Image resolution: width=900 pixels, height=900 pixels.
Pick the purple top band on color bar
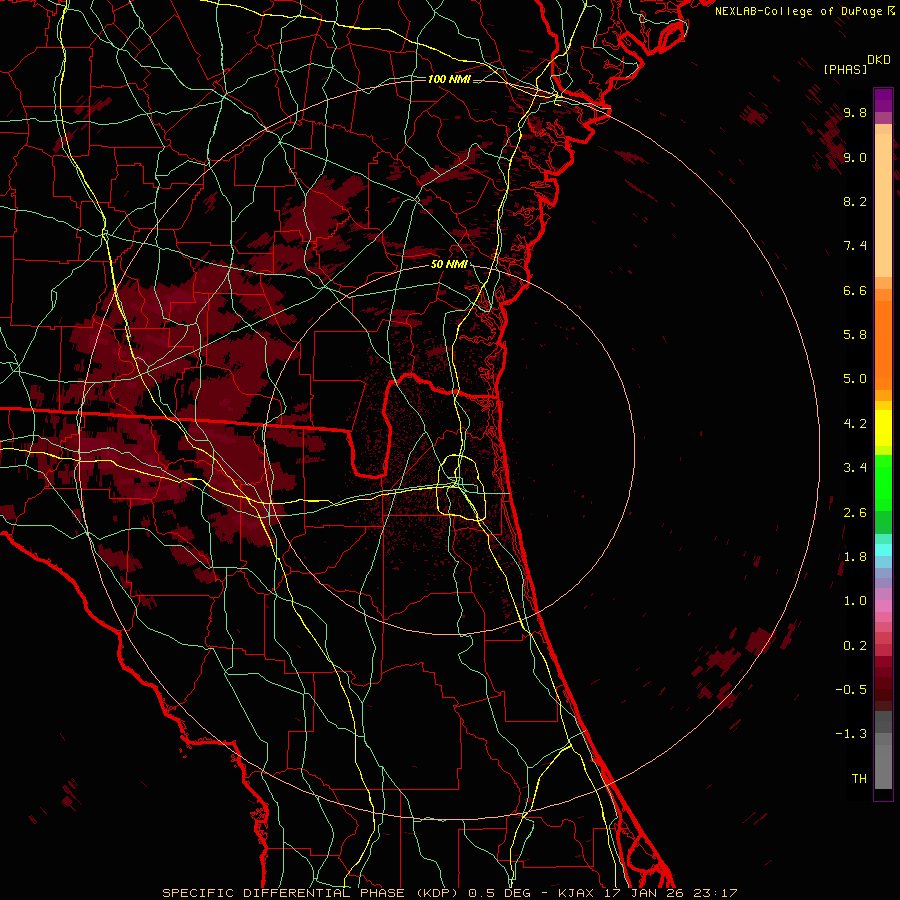tap(883, 100)
